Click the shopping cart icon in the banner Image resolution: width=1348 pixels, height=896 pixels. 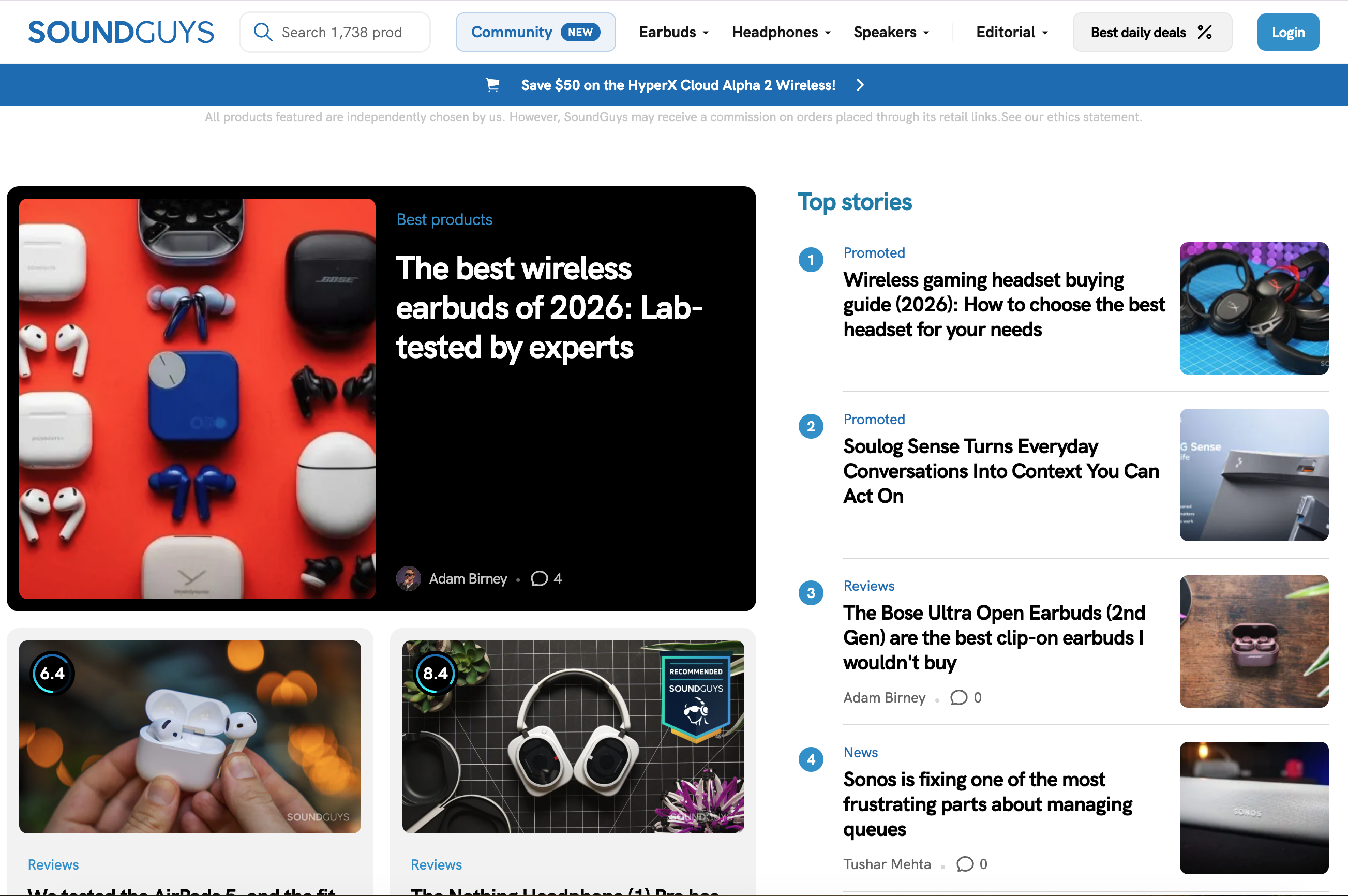492,85
